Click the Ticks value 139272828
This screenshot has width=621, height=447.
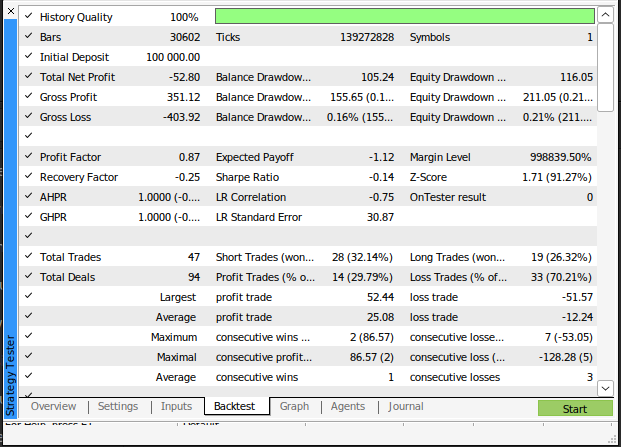[x=367, y=37]
